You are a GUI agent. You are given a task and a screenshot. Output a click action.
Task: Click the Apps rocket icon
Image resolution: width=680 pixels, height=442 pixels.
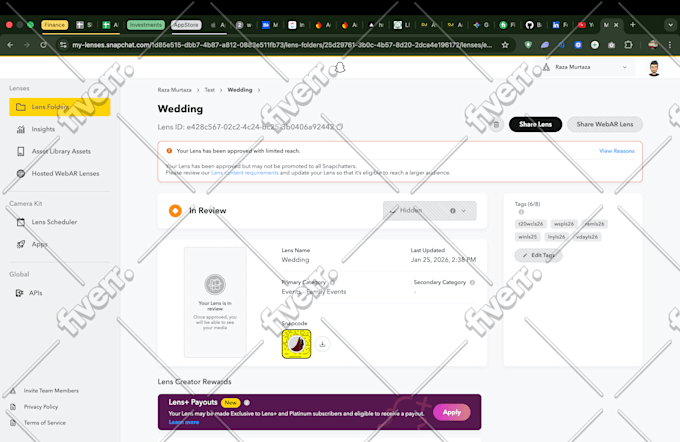click(20, 244)
